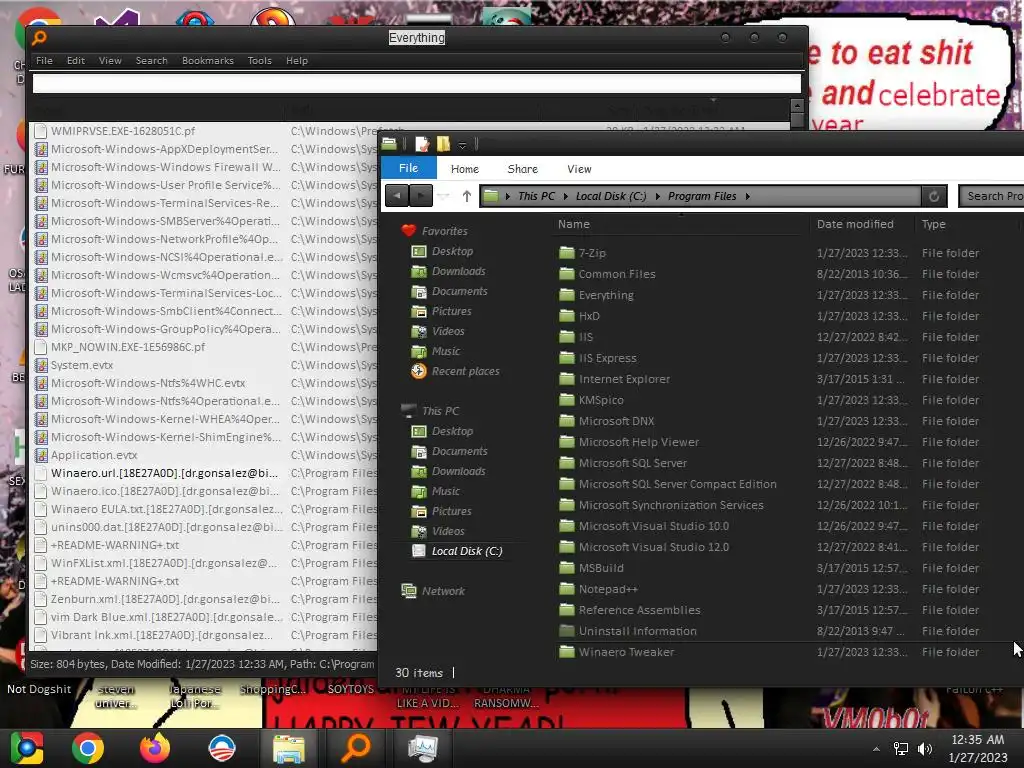Click the New folder icon in Quick Access Toolbar
This screenshot has height=768, width=1024.
443,144
